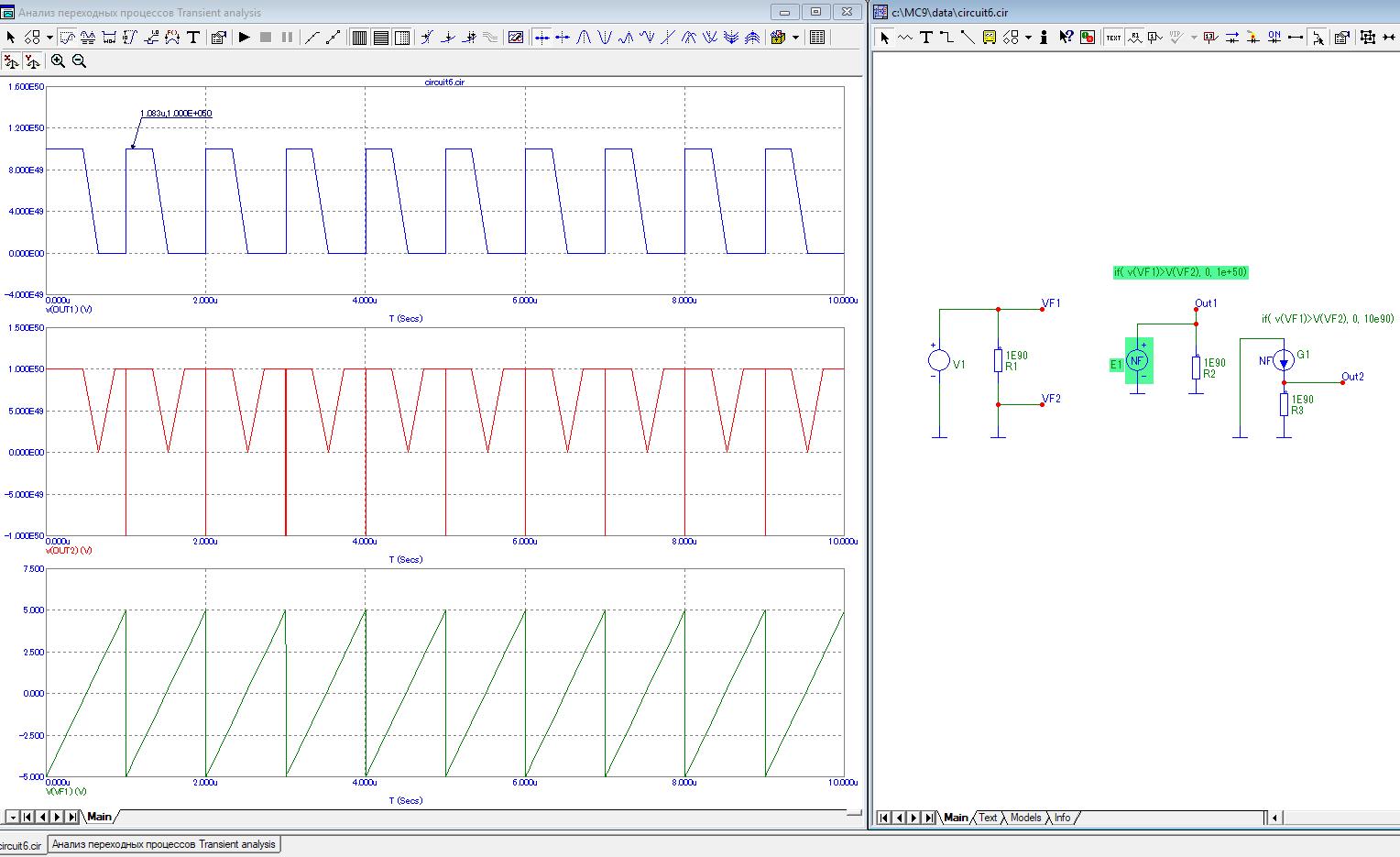1400x857 pixels.
Task: Stop the analysis run
Action: click(266, 38)
